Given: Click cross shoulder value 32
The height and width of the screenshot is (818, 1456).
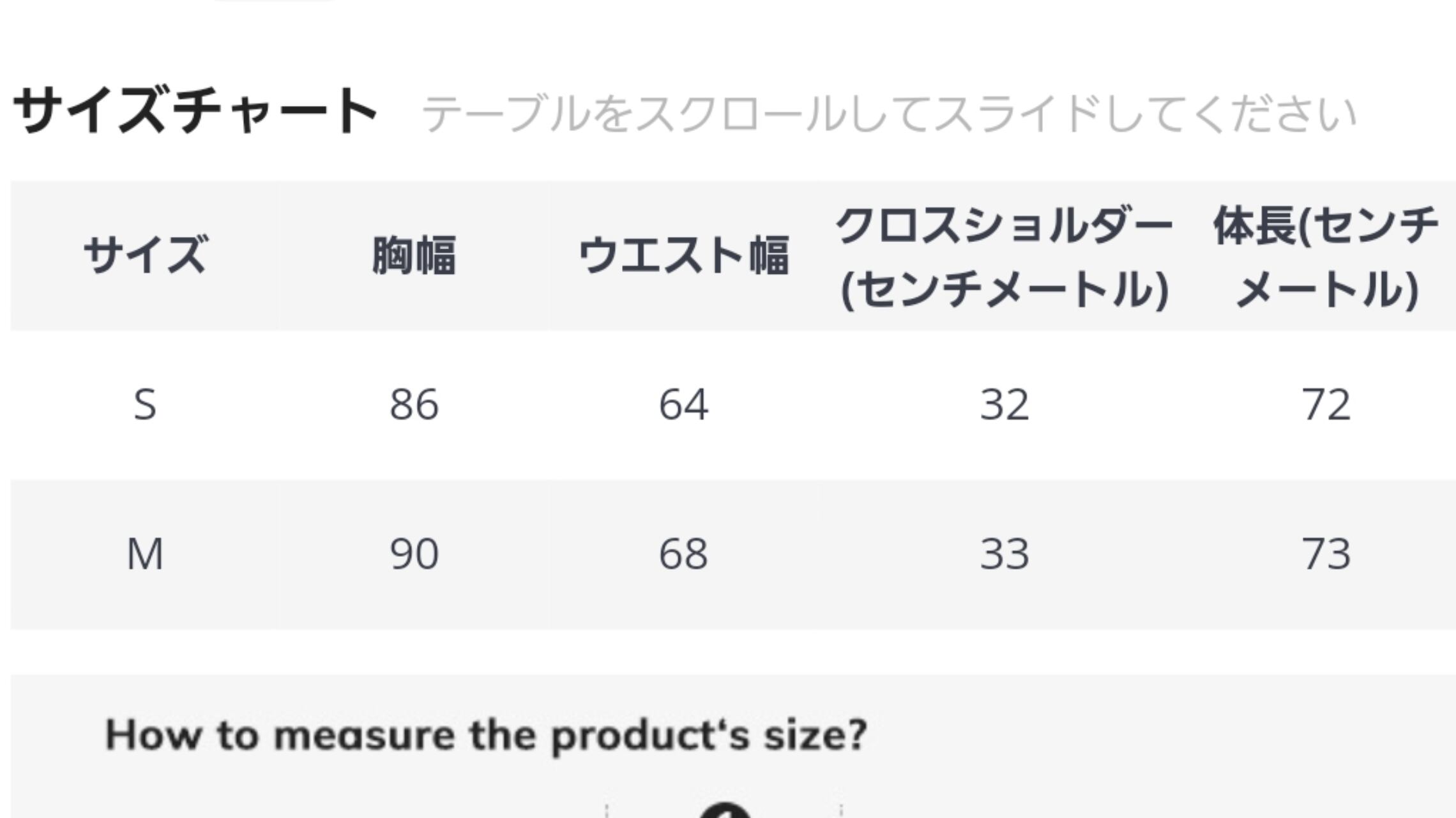Looking at the screenshot, I should 1005,405.
